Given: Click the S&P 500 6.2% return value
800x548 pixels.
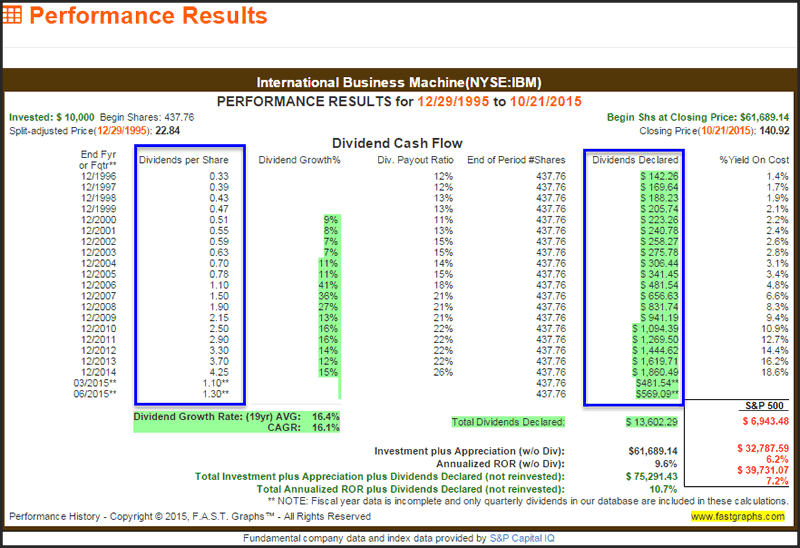Looking at the screenshot, I should tap(777, 459).
